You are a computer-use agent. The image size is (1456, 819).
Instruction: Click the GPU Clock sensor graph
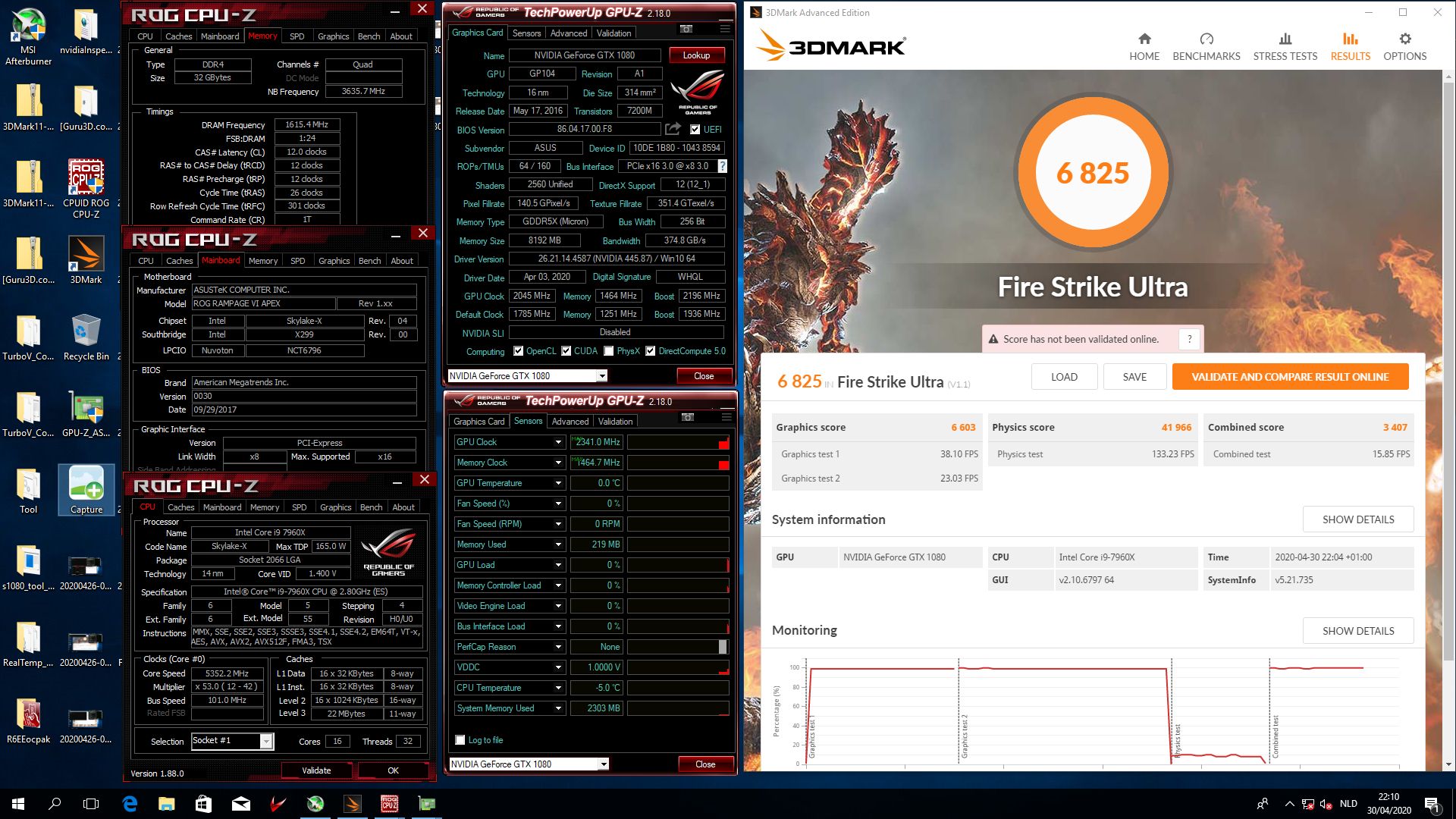point(678,442)
